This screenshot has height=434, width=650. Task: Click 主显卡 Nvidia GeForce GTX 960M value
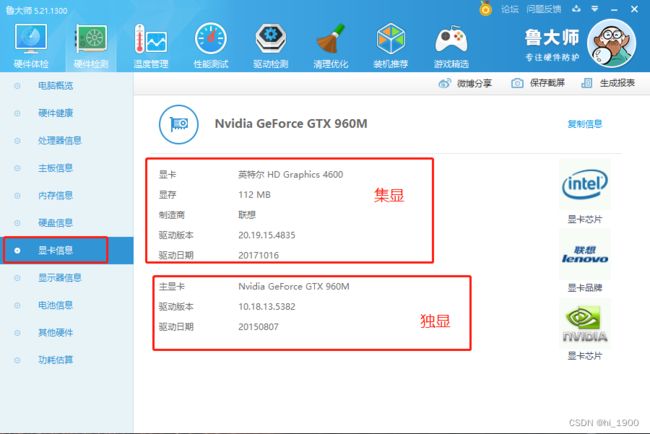click(x=294, y=286)
